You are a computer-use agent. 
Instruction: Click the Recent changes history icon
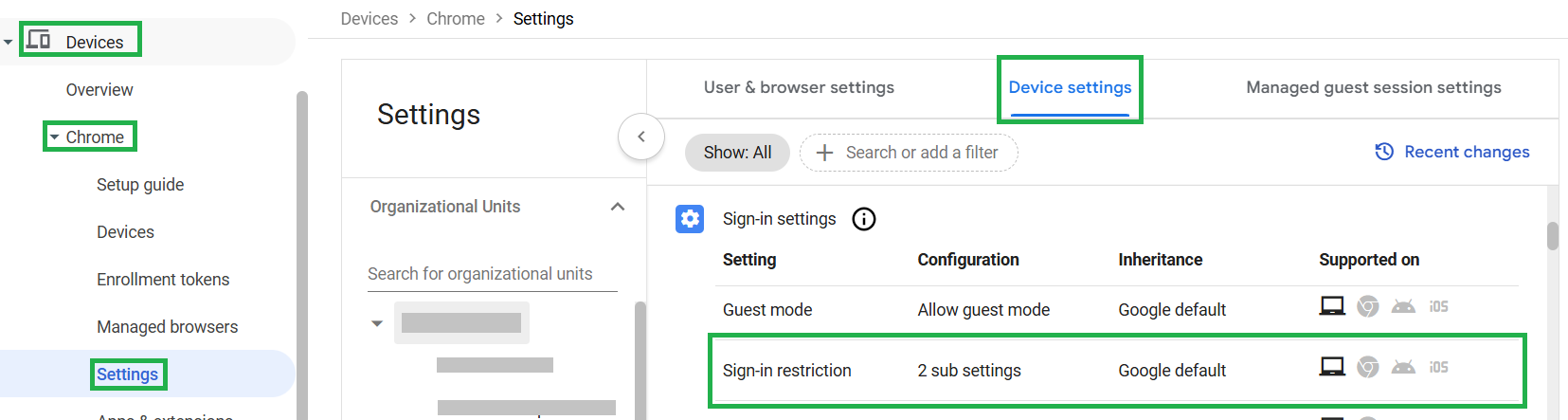click(1384, 152)
